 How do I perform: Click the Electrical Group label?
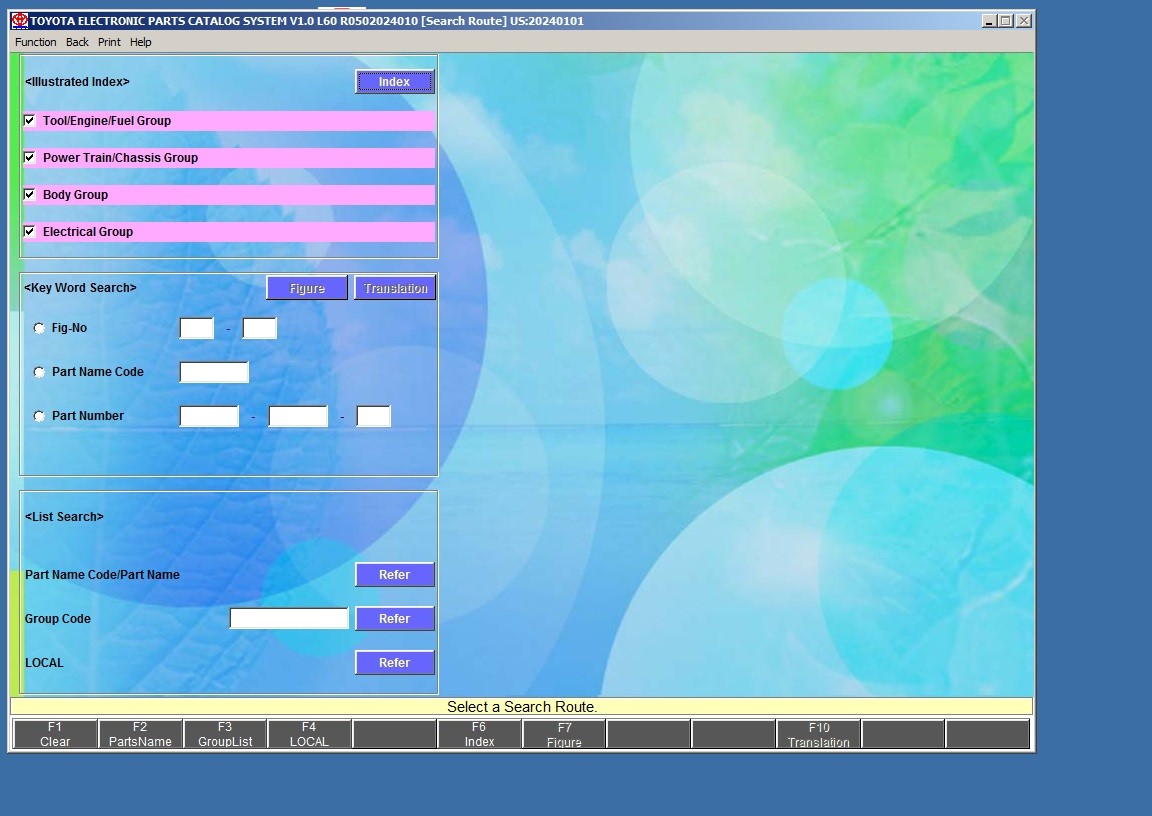click(87, 231)
